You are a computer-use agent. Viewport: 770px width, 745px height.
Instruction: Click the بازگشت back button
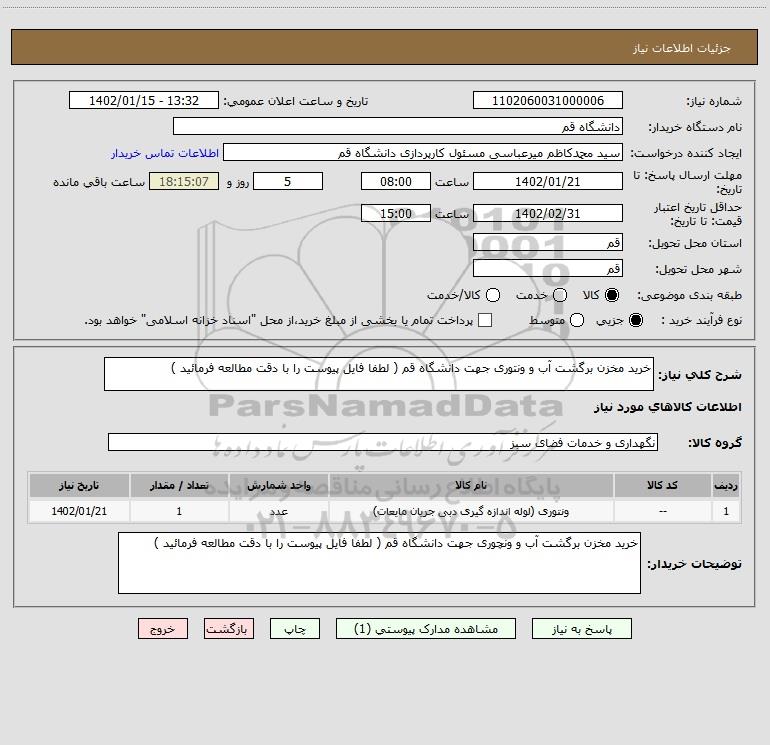click(229, 629)
